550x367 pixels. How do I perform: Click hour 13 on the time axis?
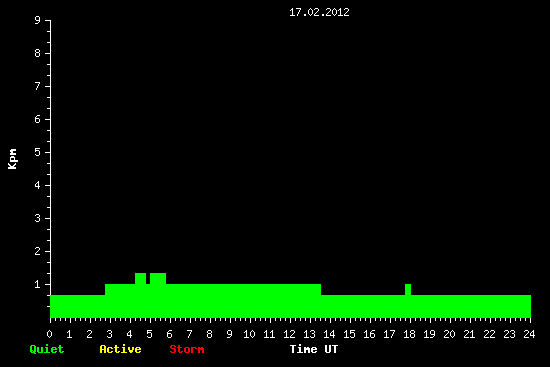point(309,334)
